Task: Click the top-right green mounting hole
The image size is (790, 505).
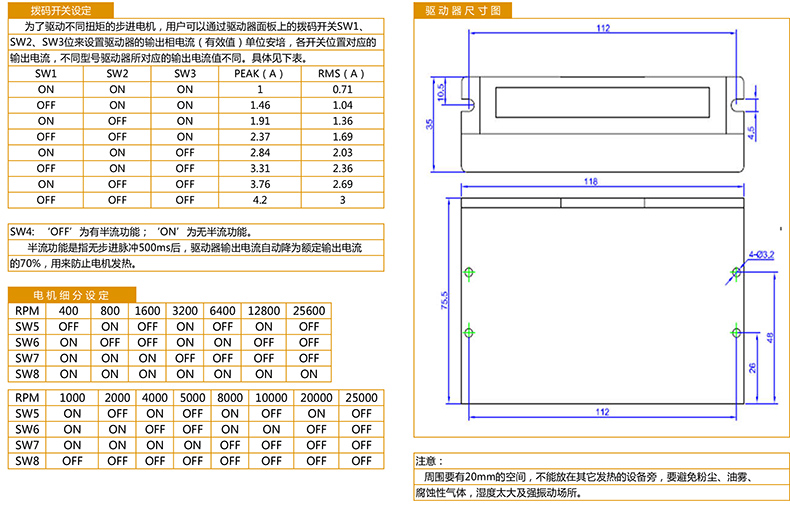Action: 735,271
